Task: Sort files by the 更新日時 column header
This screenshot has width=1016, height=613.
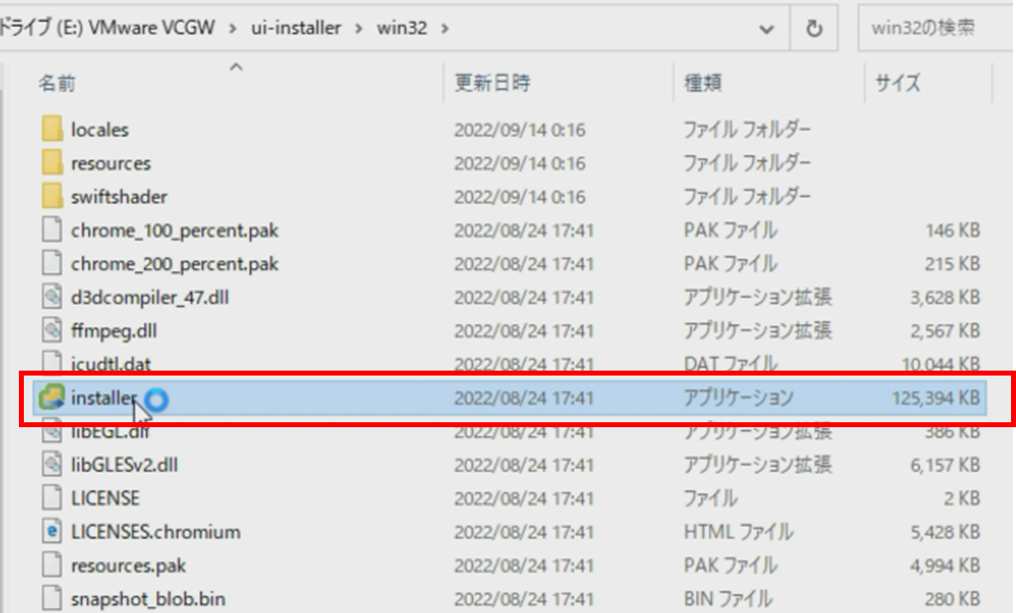Action: [x=492, y=83]
